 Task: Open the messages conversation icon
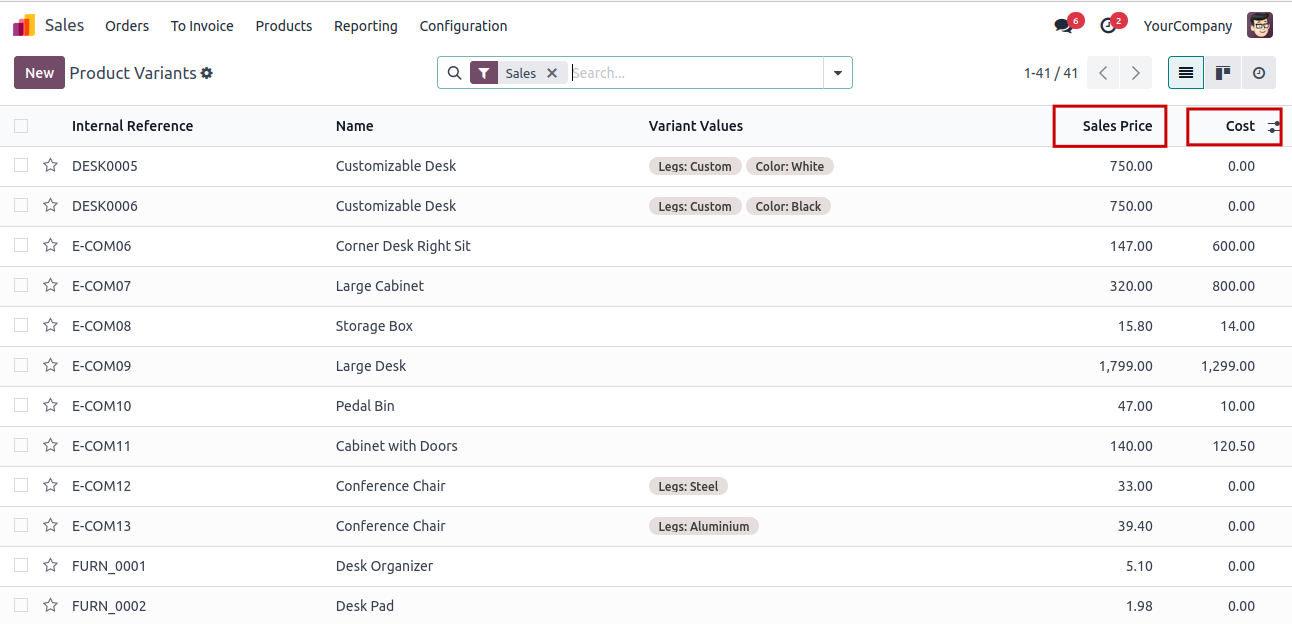tap(1063, 26)
